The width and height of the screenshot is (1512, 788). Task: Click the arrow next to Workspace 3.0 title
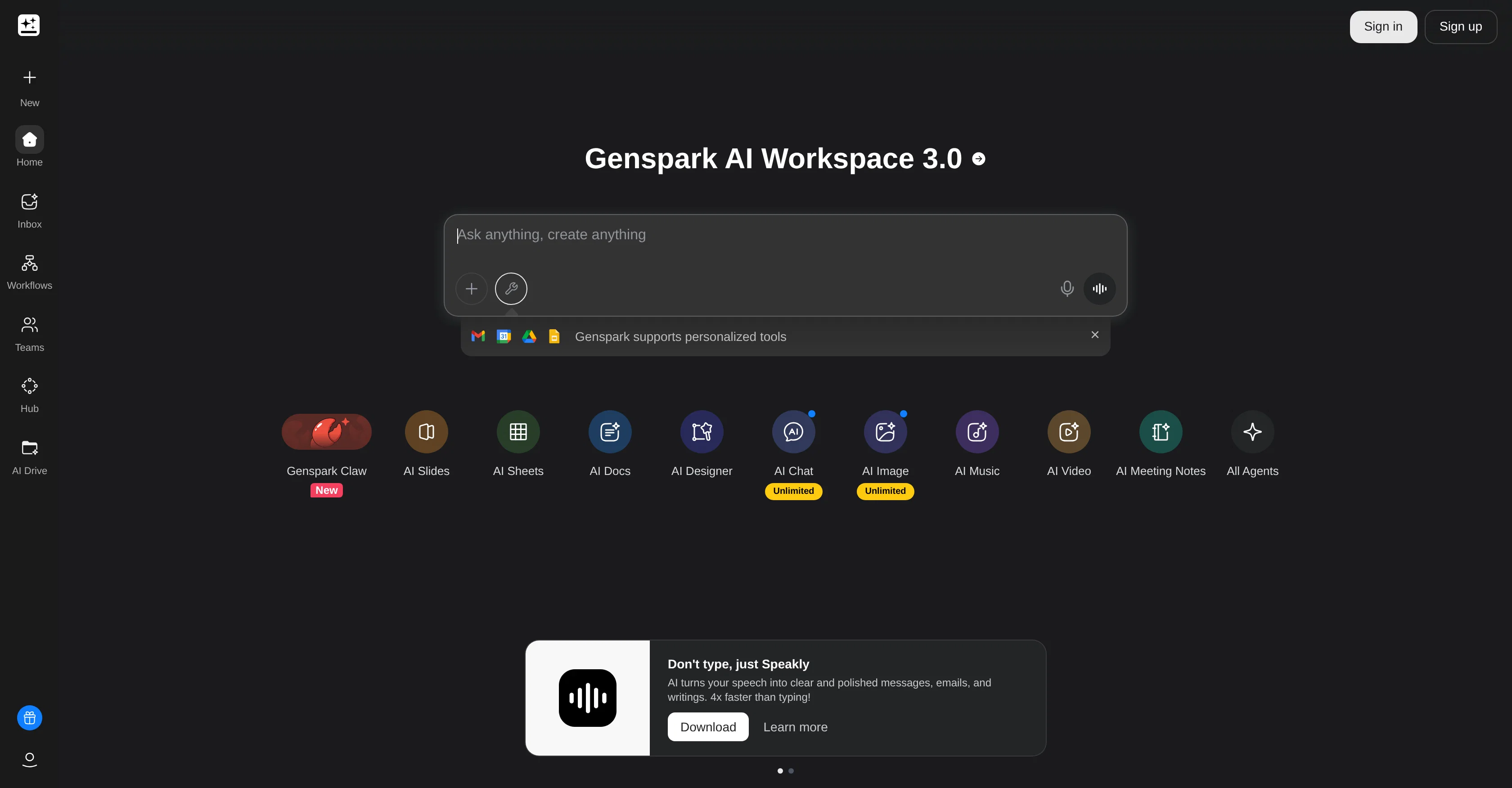click(x=978, y=159)
